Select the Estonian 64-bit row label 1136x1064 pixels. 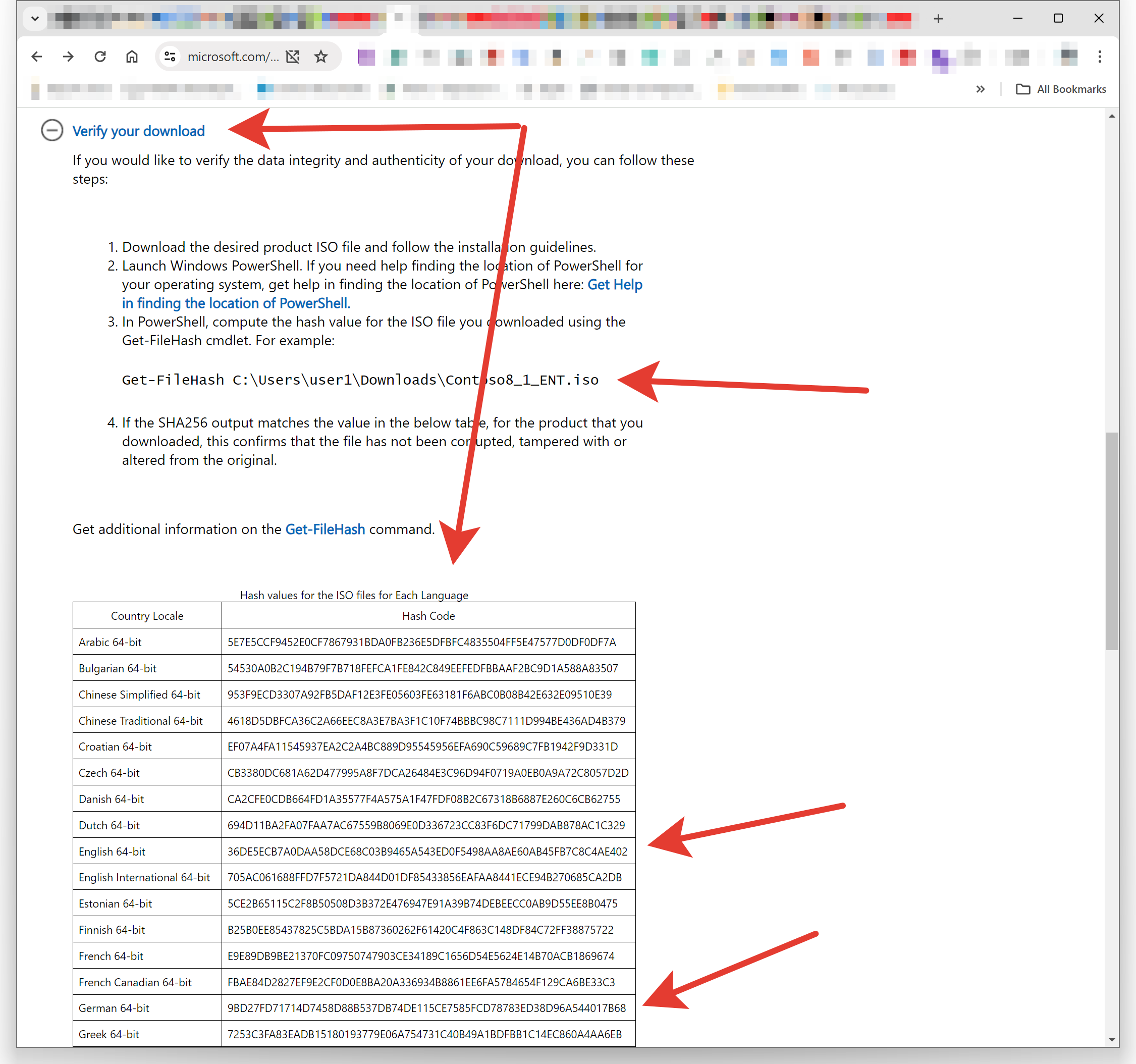coord(116,903)
